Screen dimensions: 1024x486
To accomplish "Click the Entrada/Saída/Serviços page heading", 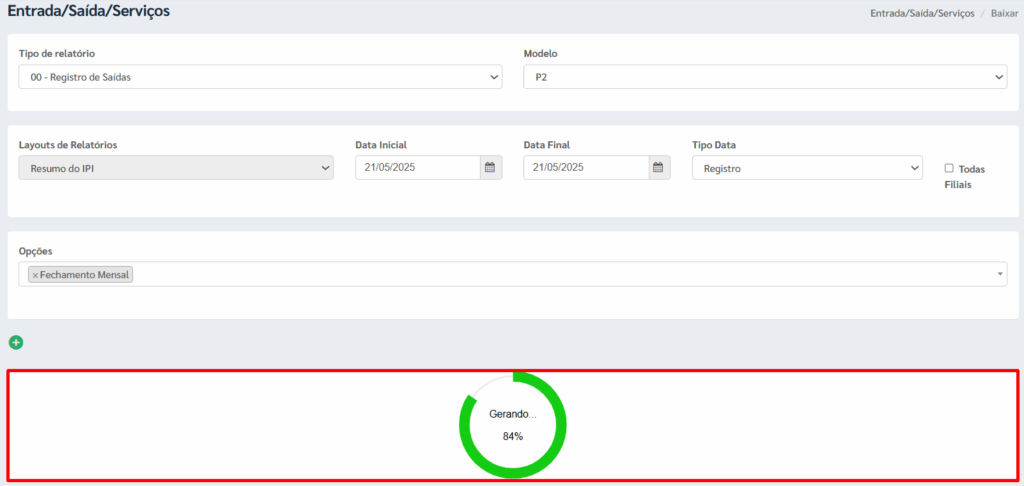I will (89, 12).
